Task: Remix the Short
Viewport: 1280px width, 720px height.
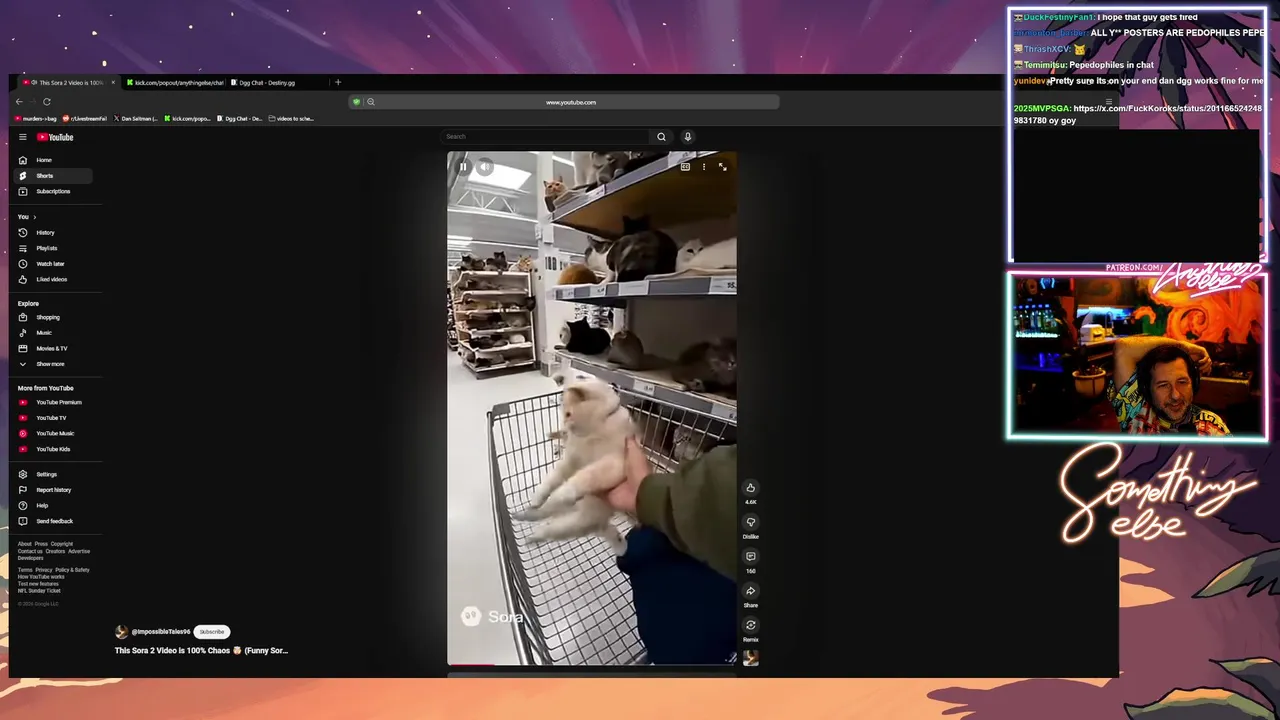Action: [751, 626]
